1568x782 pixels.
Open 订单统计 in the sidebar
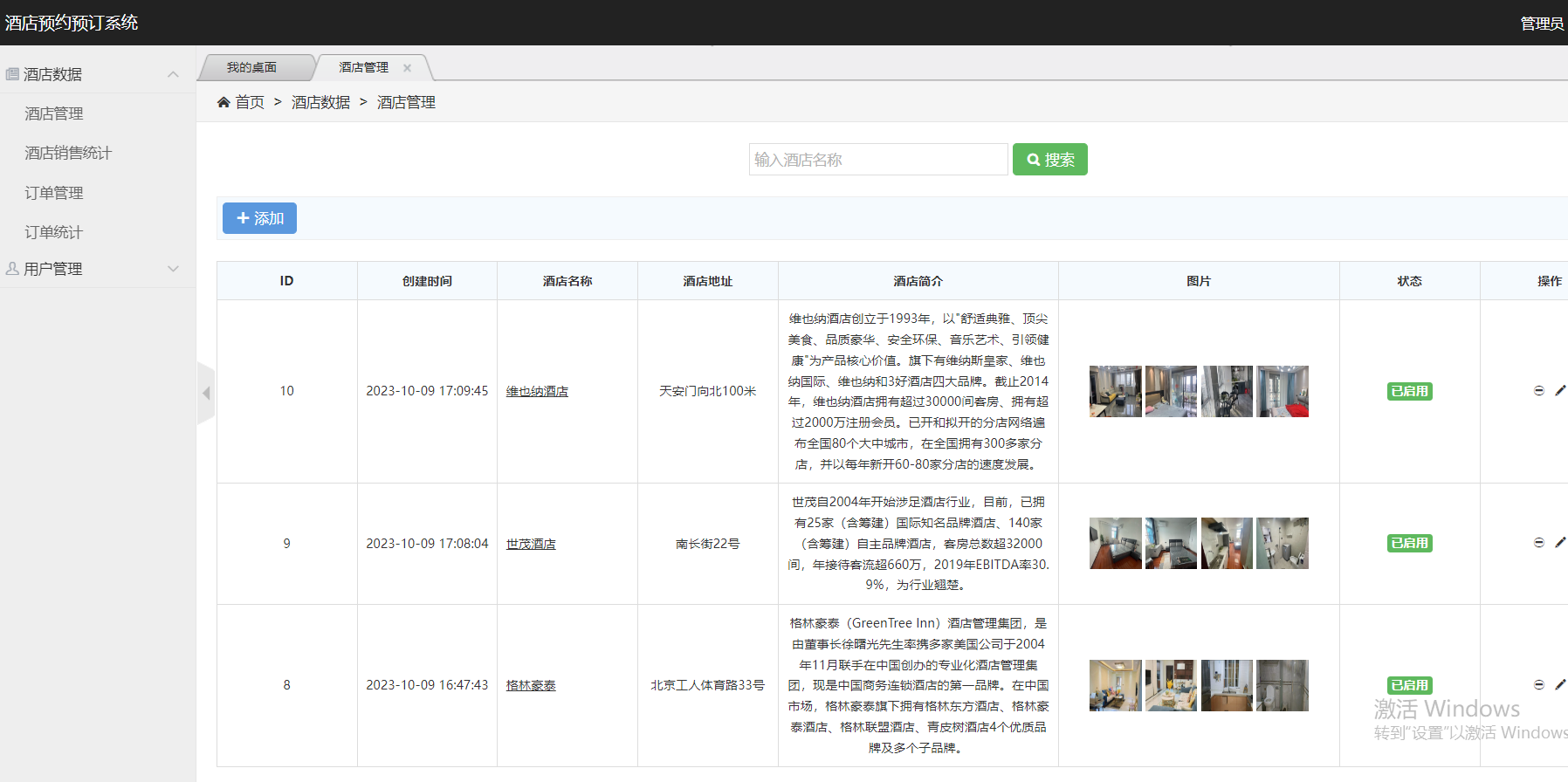54,232
